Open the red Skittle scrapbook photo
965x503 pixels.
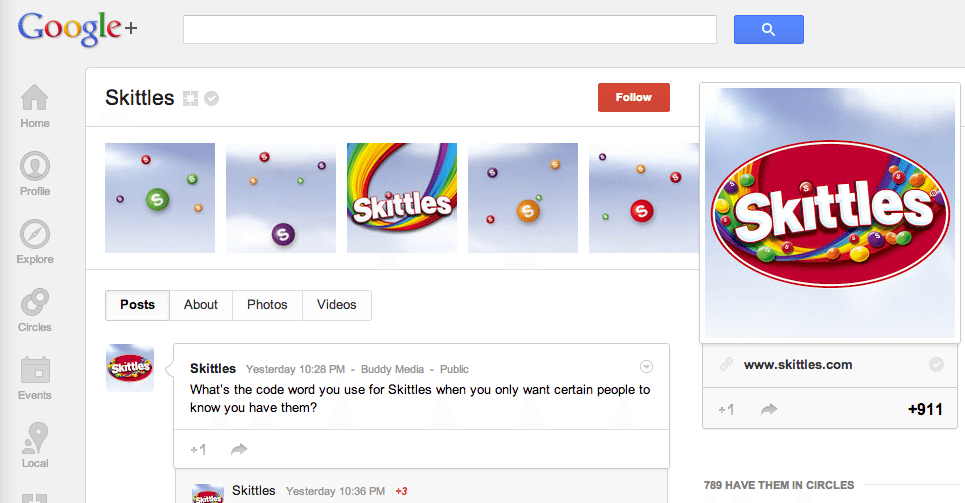(644, 198)
